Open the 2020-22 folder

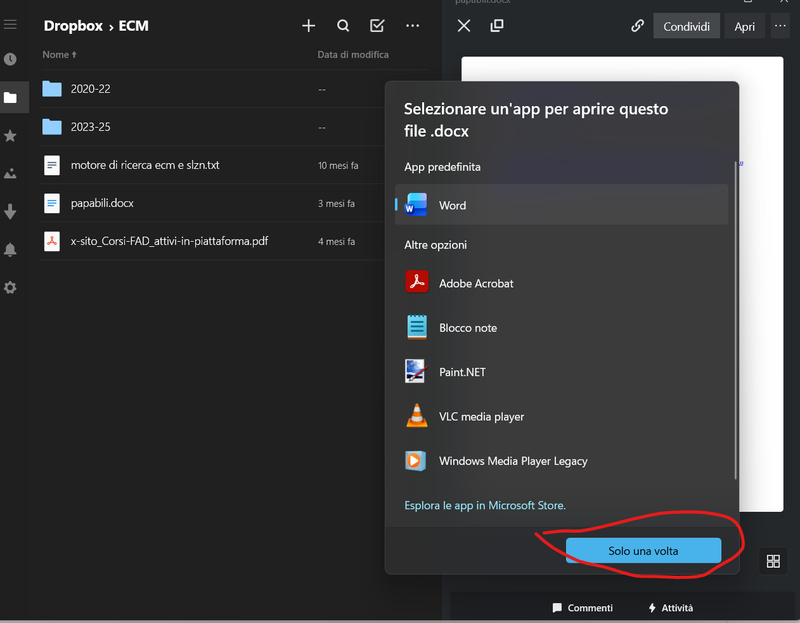(90, 89)
